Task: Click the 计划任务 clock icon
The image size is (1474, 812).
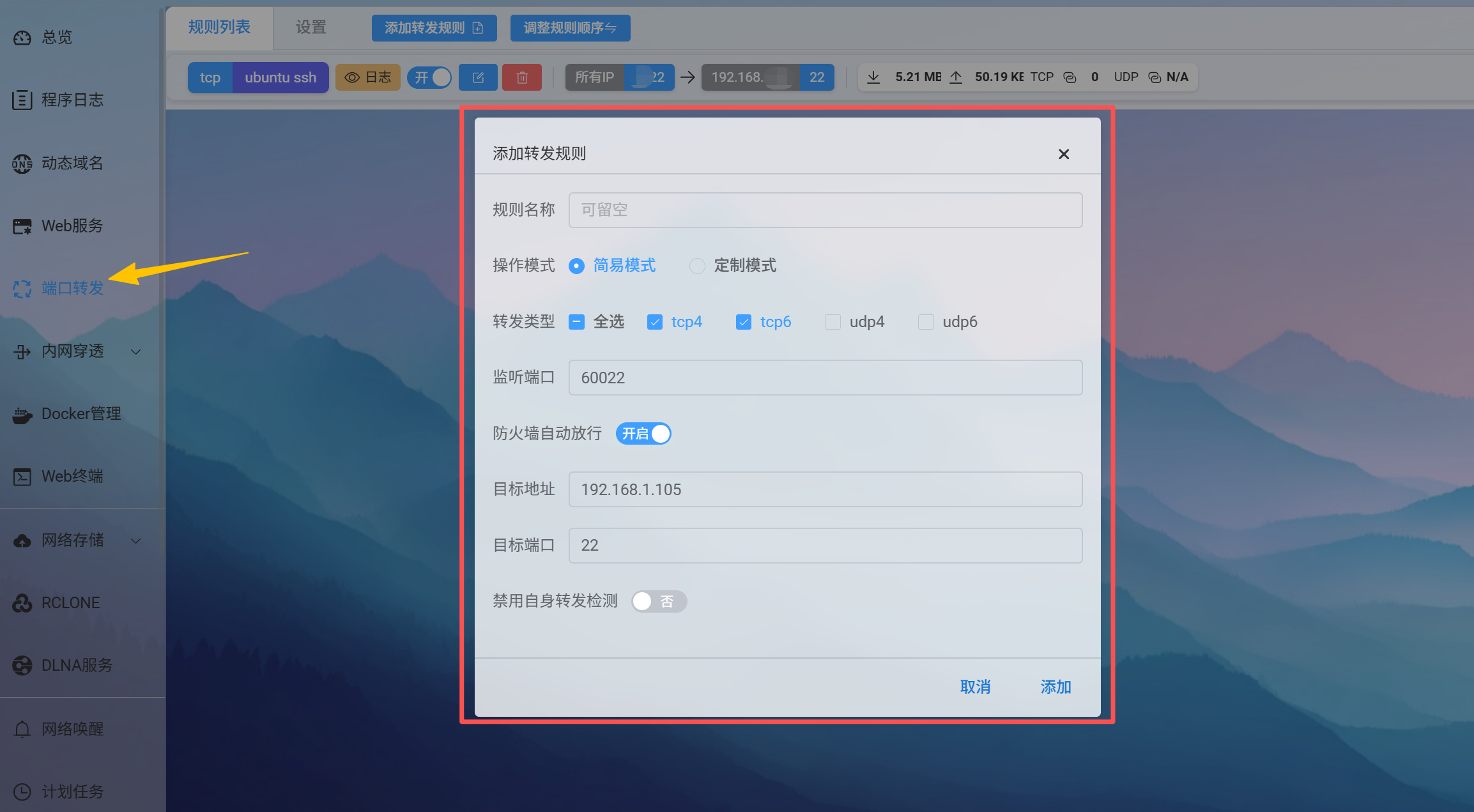Action: coord(22,792)
